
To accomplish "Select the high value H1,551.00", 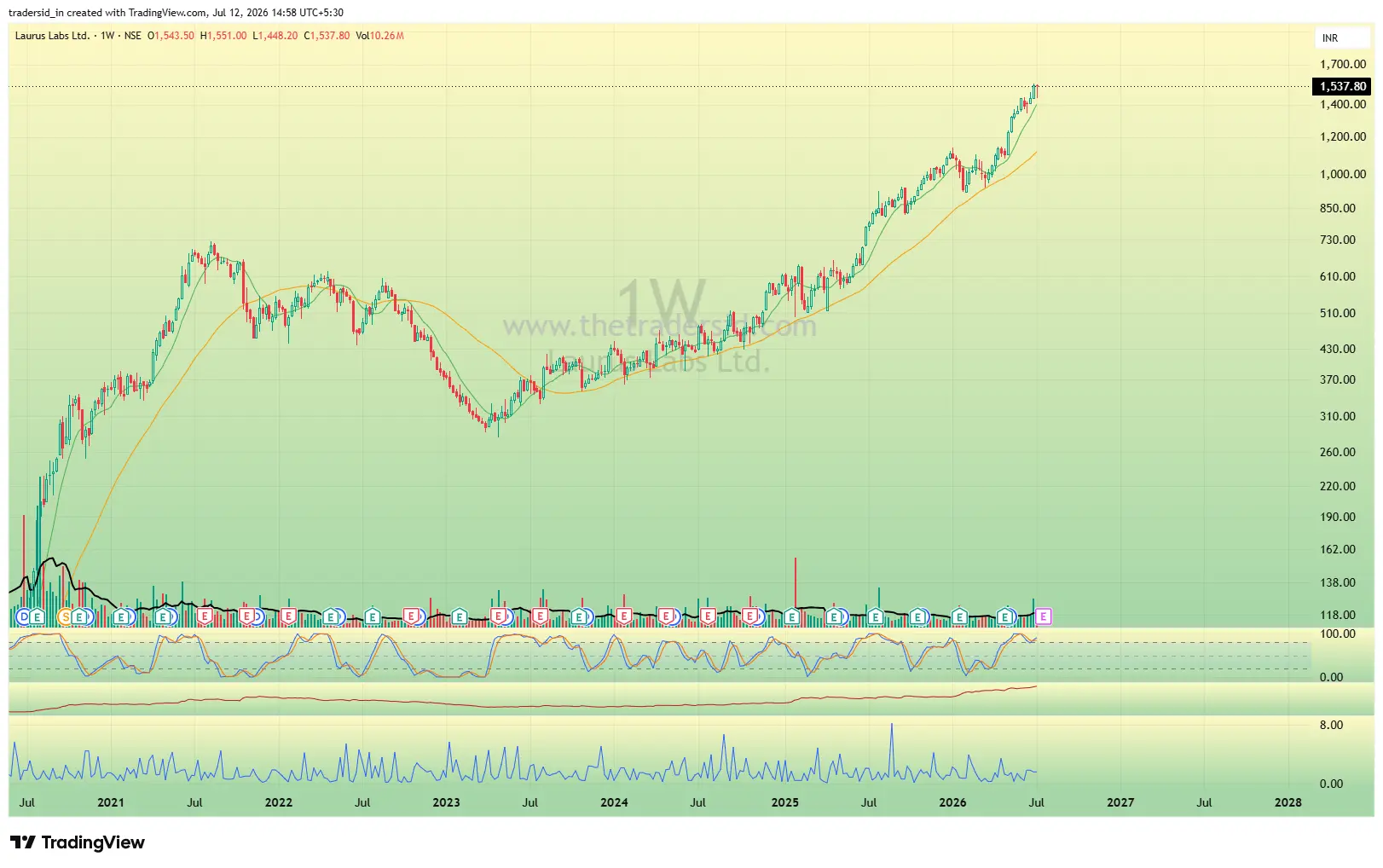I will point(223,36).
